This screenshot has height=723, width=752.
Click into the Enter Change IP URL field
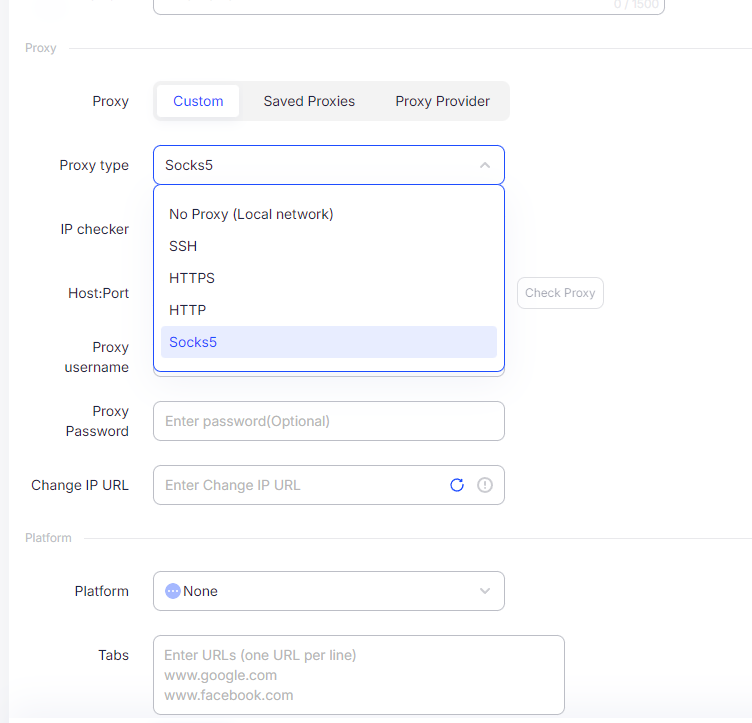(x=300, y=485)
